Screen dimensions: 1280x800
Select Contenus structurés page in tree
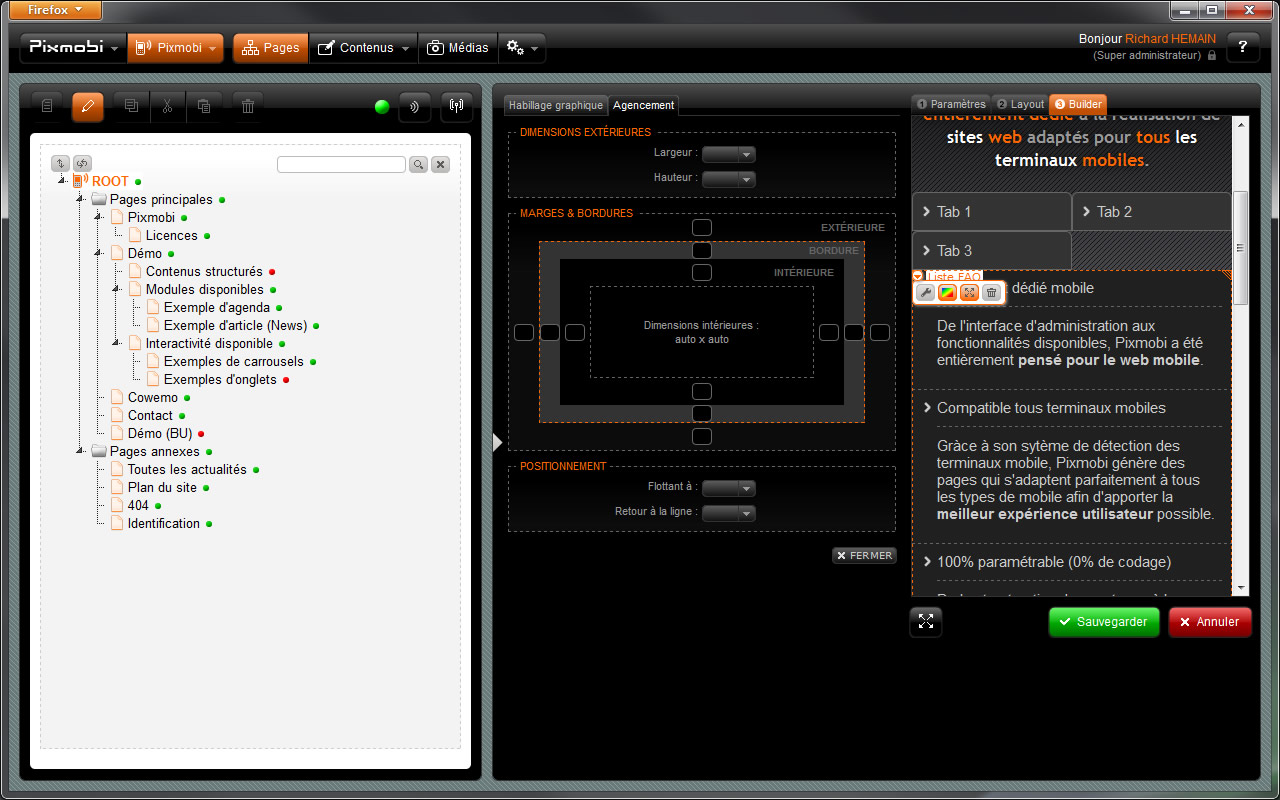point(204,271)
